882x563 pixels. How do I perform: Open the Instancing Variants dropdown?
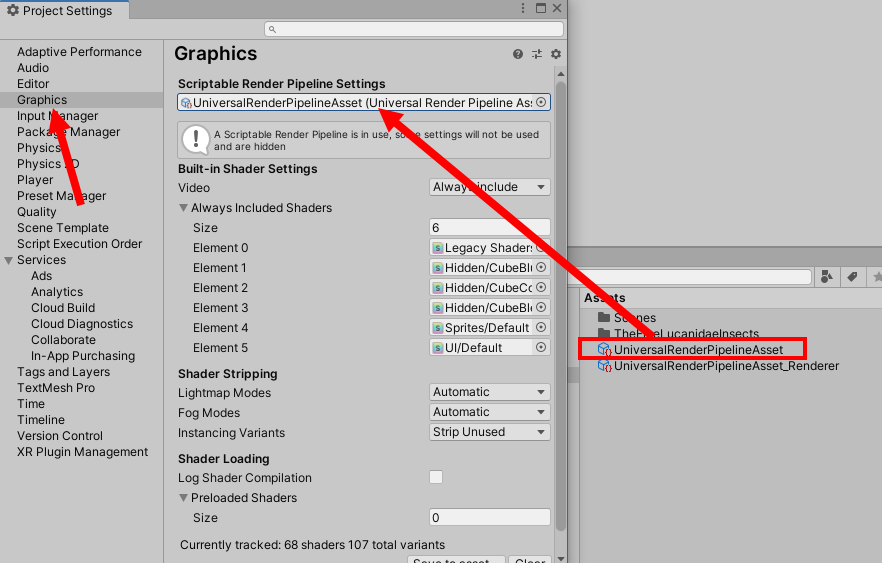pyautogui.click(x=489, y=432)
